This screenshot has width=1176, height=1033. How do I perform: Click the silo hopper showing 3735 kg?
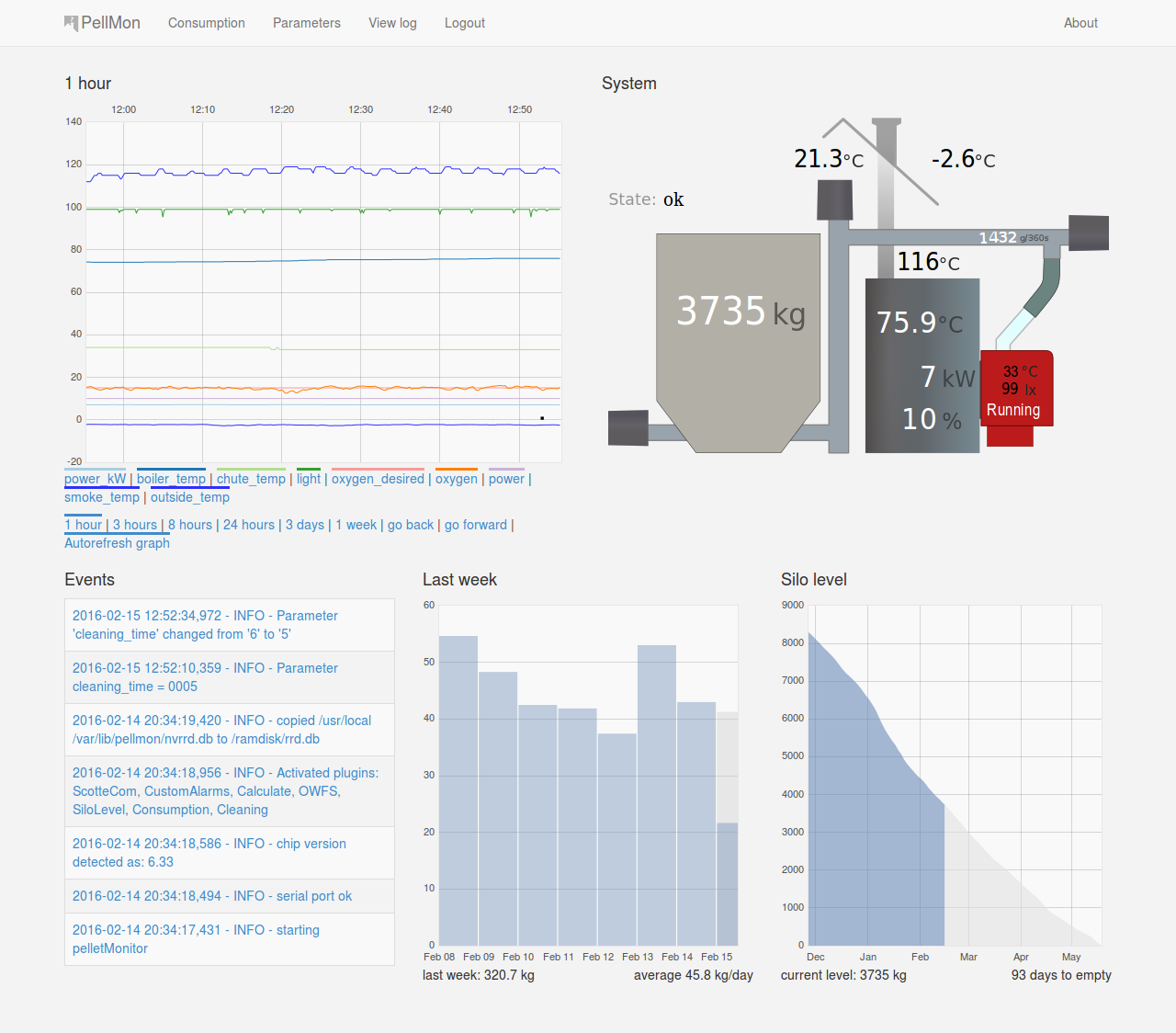pos(738,342)
